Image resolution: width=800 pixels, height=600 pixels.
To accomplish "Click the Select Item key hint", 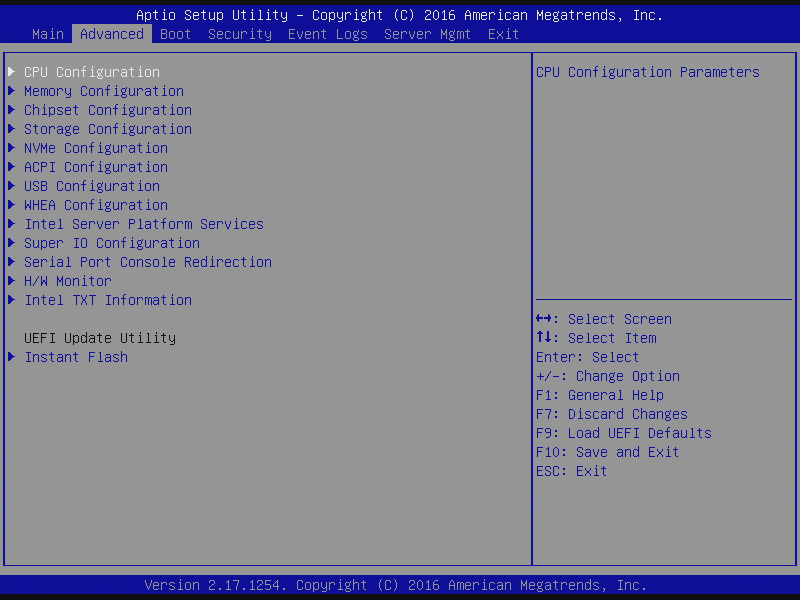I will 596,338.
